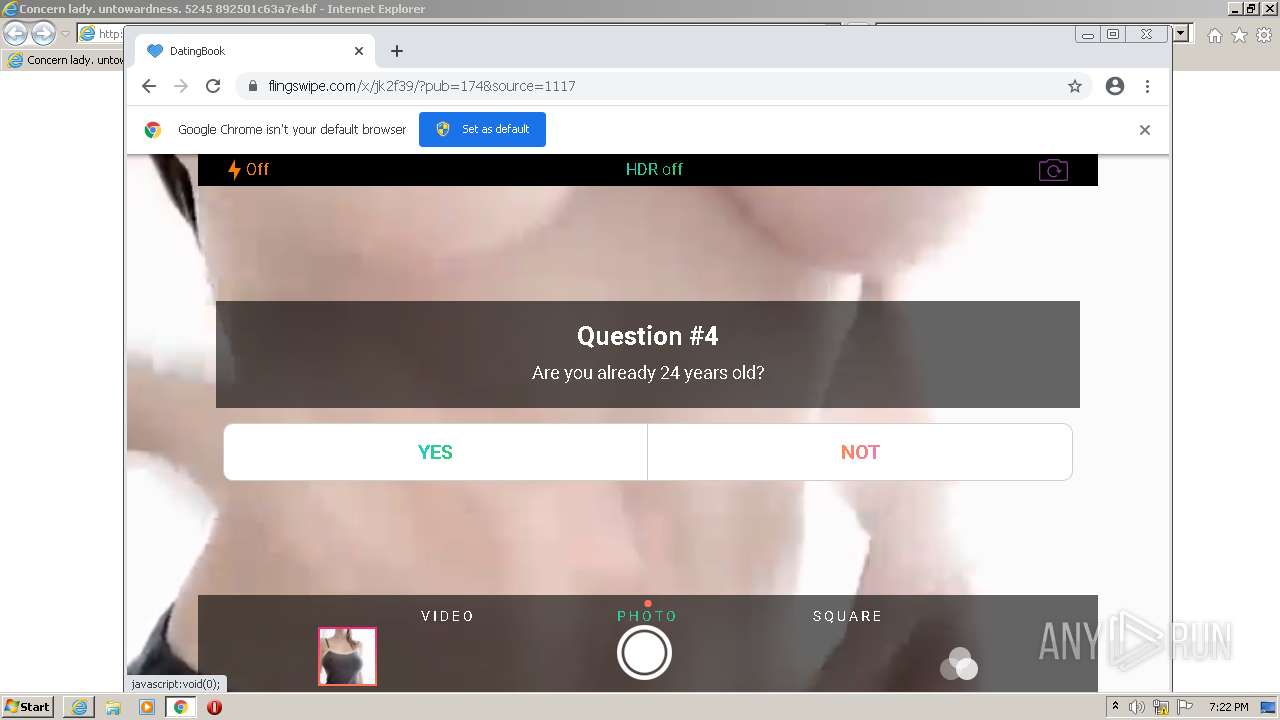Open network tray icon

point(1161,707)
